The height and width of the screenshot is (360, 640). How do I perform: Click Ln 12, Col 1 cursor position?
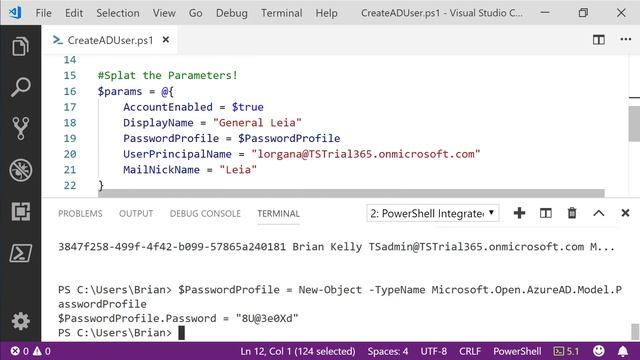298,351
